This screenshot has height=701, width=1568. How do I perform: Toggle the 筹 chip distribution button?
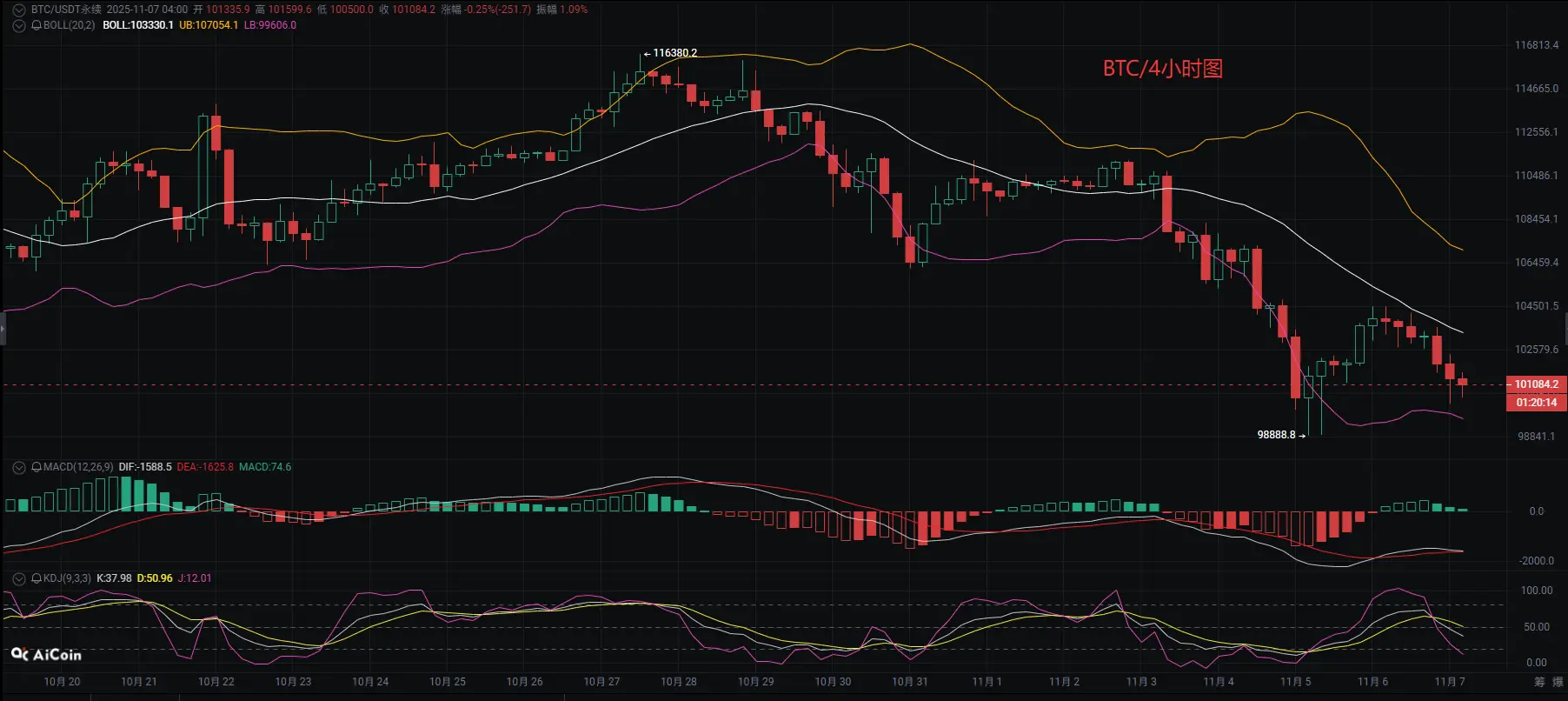click(1539, 682)
